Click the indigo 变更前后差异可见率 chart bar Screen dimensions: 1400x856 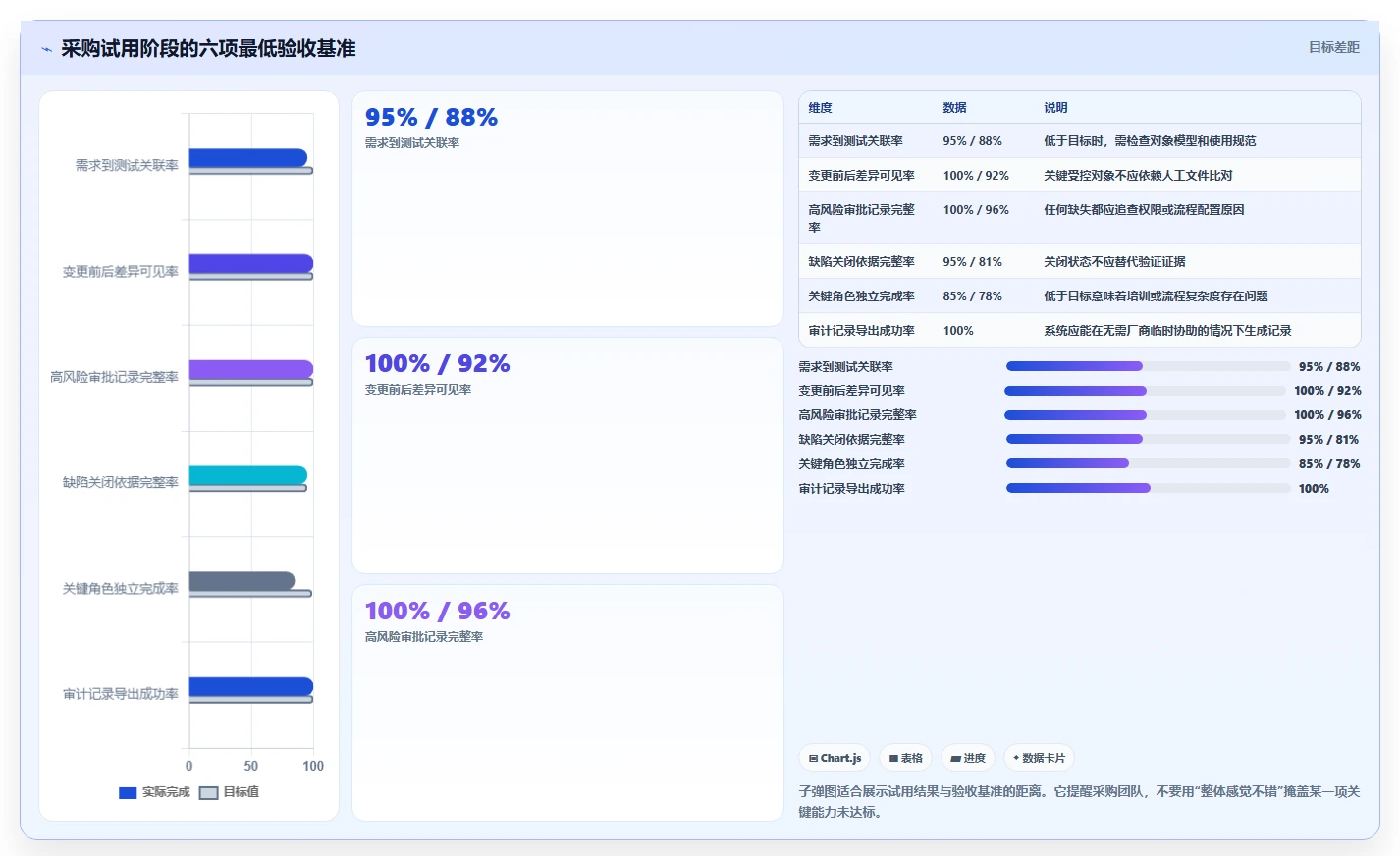[x=251, y=263]
